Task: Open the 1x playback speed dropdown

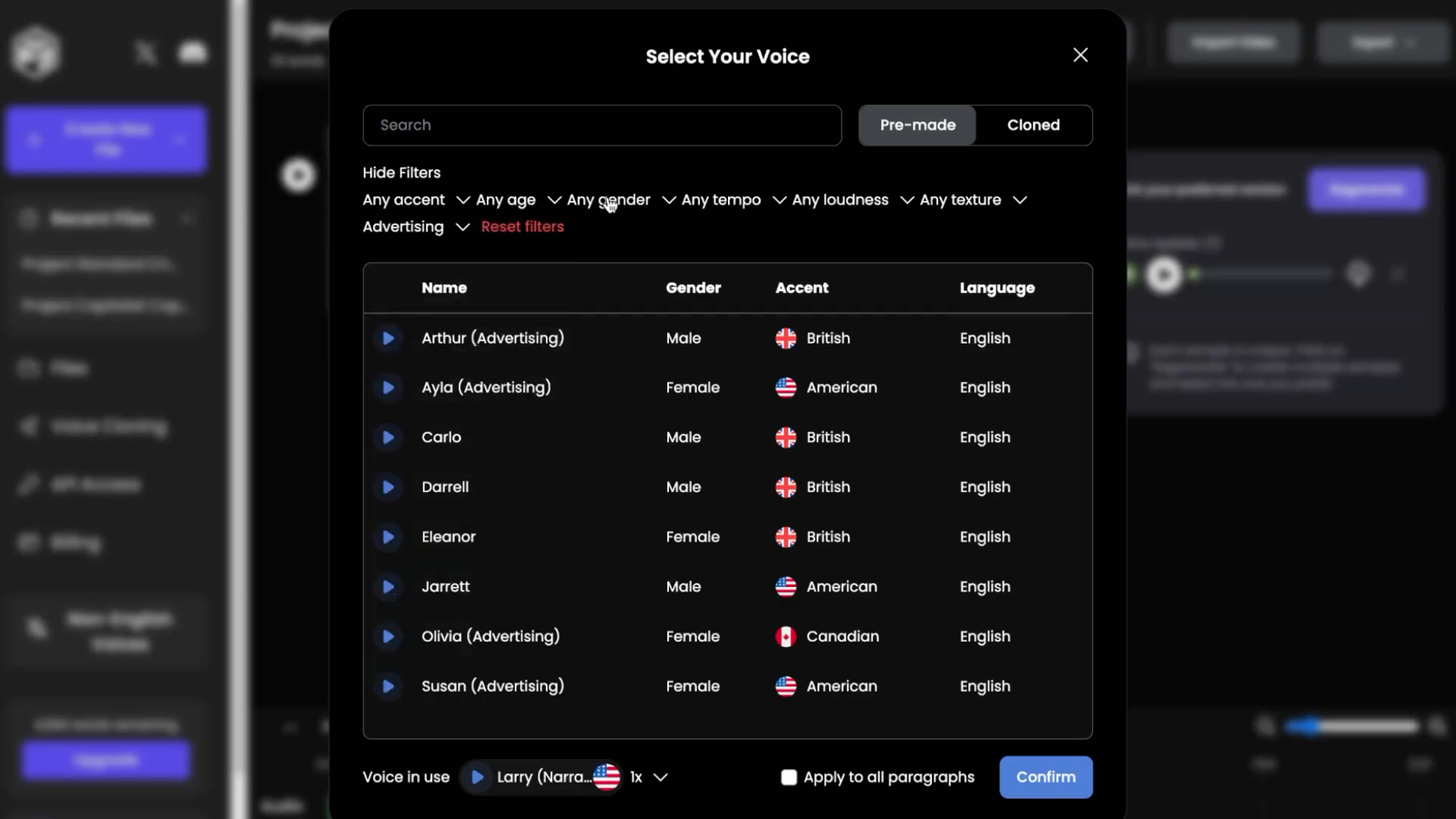Action: tap(649, 777)
